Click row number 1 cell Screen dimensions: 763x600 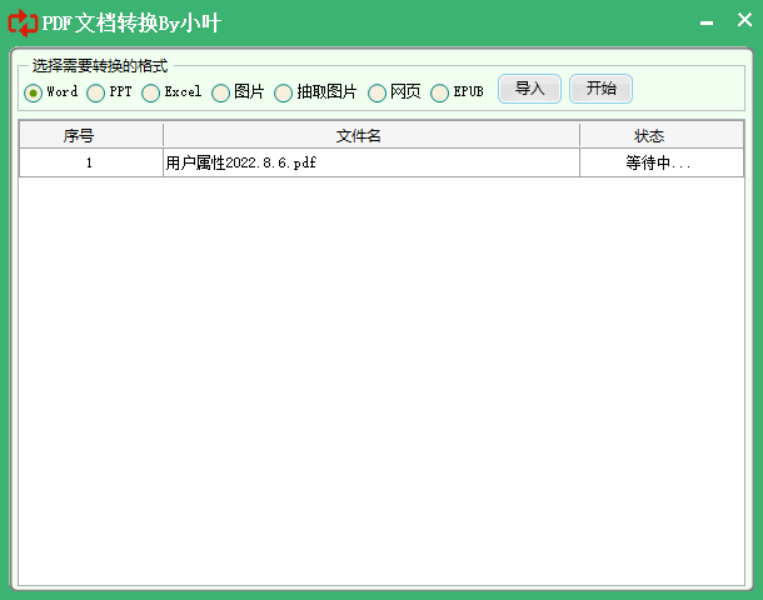point(91,163)
